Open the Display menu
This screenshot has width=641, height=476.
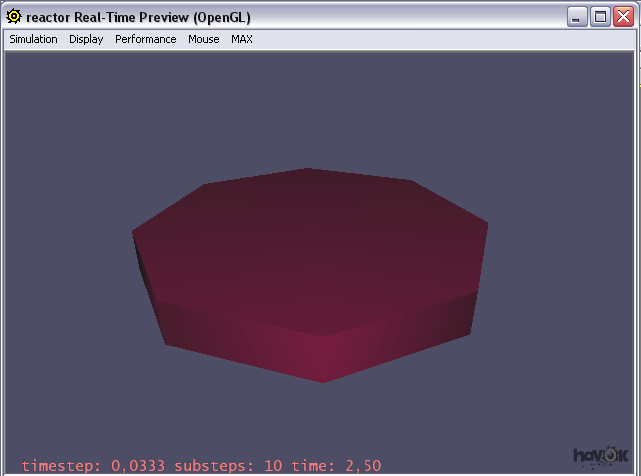pyautogui.click(x=86, y=39)
